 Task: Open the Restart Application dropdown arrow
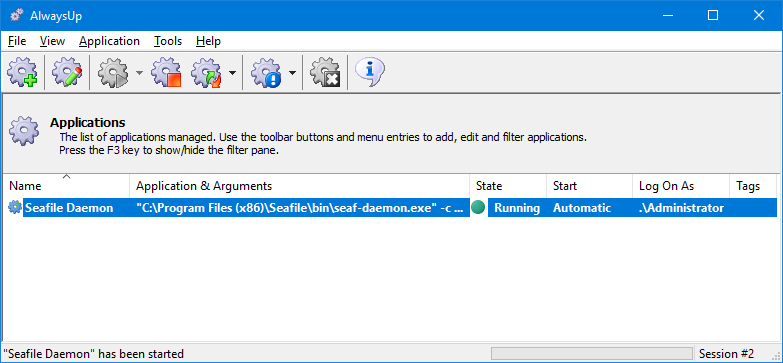coord(232,73)
